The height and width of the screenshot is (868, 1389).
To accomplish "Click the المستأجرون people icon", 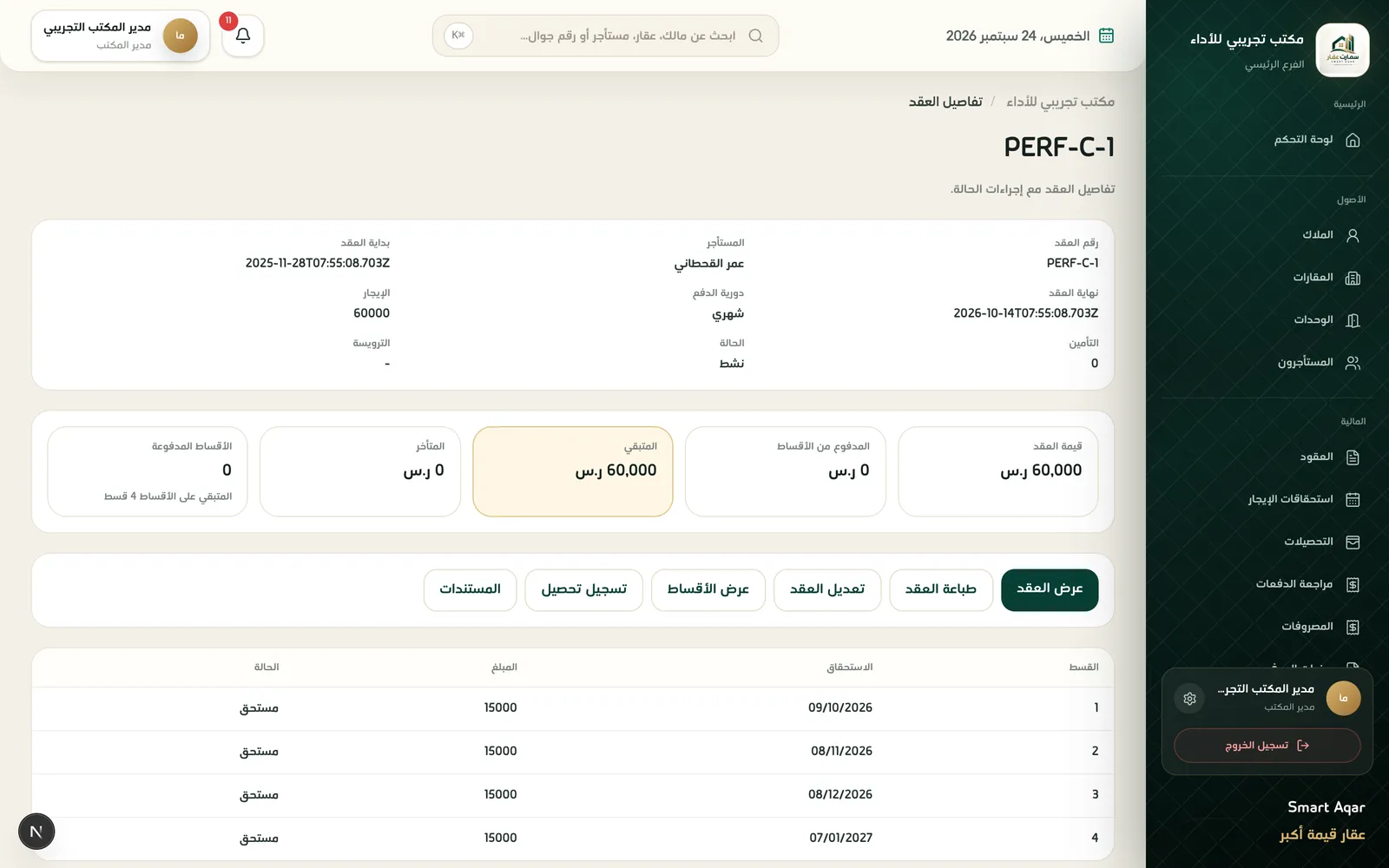I will click(1353, 363).
